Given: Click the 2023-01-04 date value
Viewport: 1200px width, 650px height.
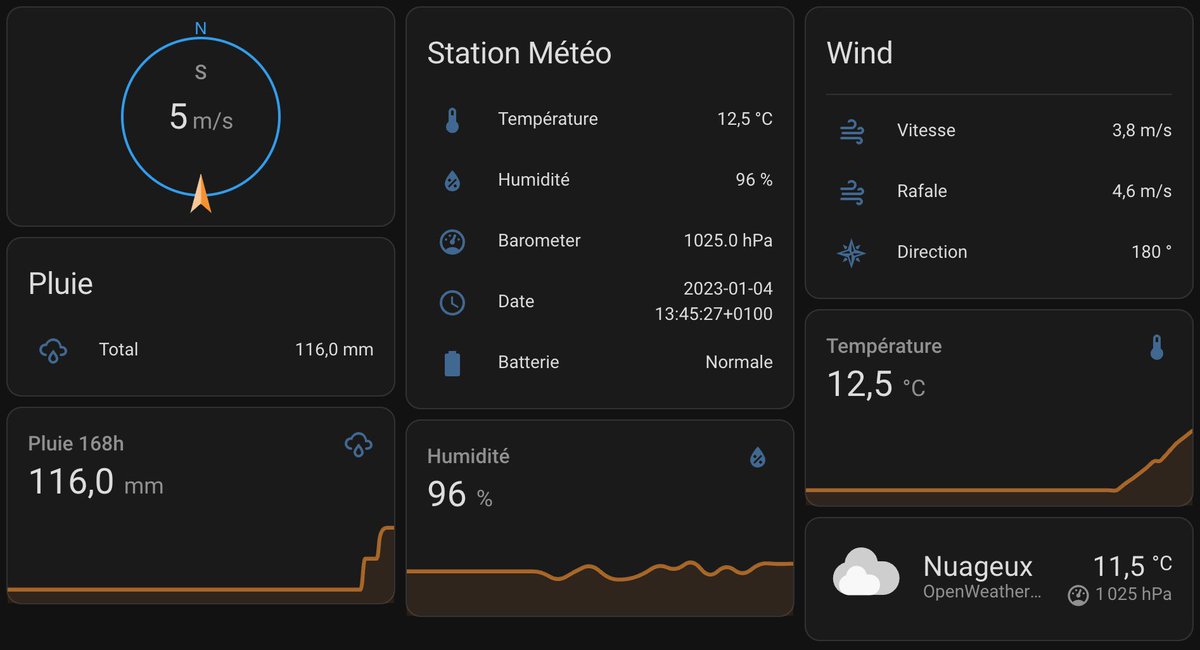Looking at the screenshot, I should (728, 289).
